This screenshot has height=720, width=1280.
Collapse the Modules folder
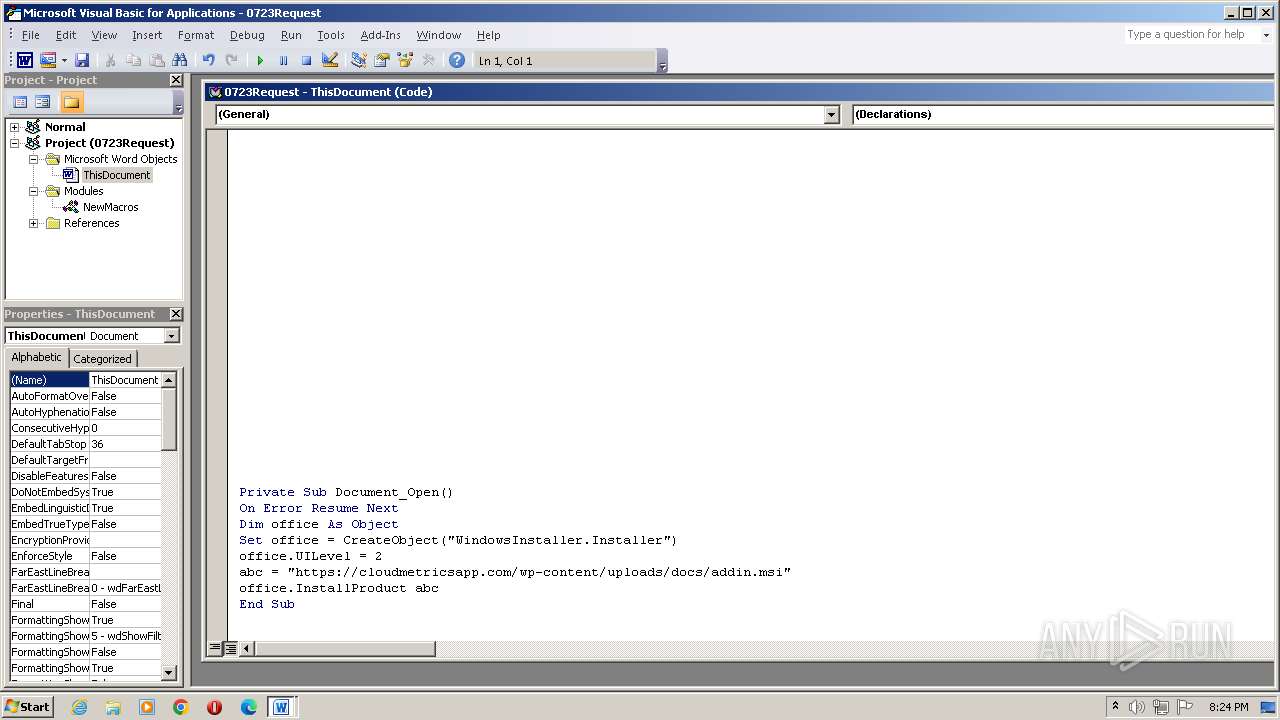(33, 191)
